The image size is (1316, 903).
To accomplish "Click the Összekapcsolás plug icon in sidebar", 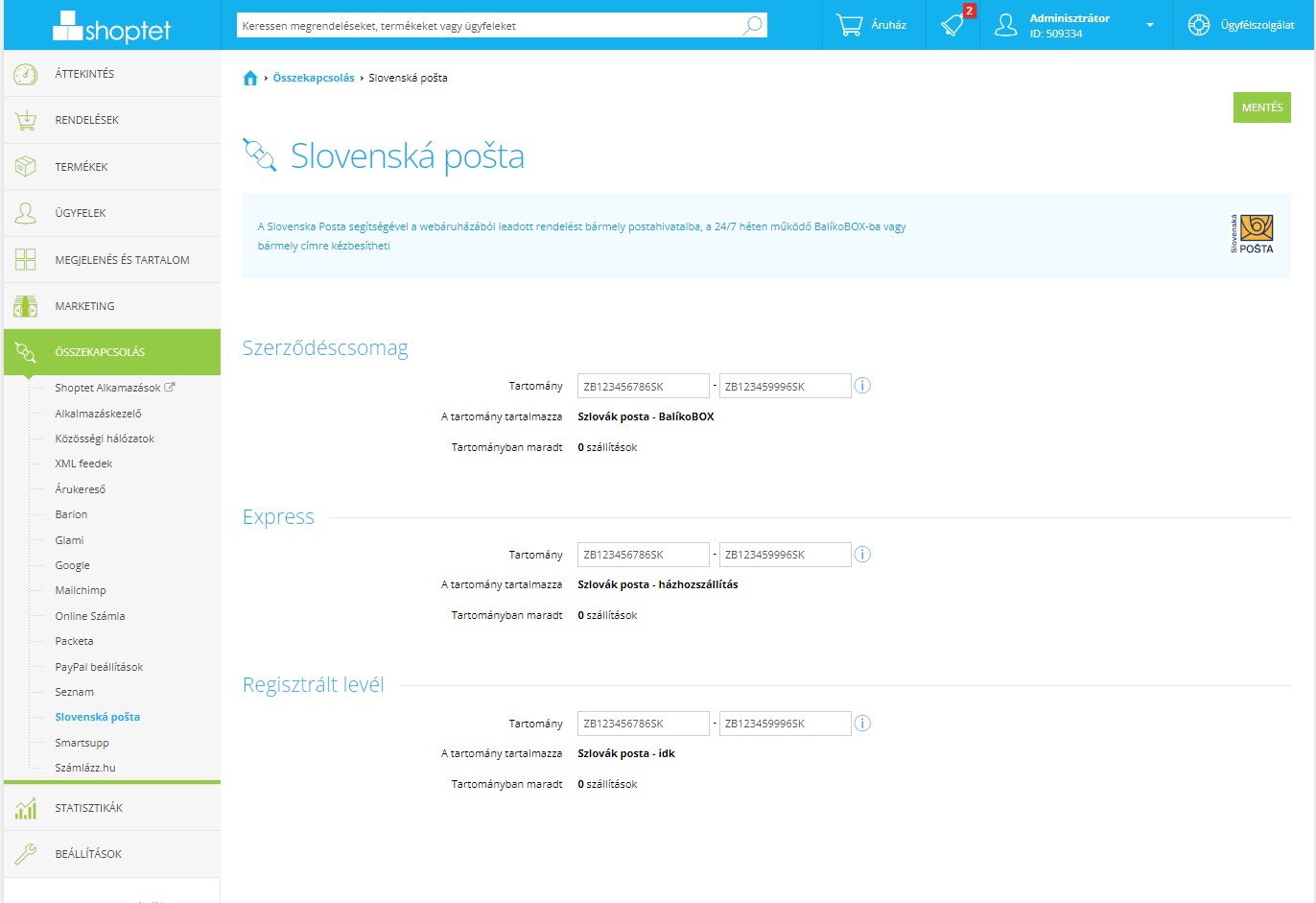I will (26, 352).
